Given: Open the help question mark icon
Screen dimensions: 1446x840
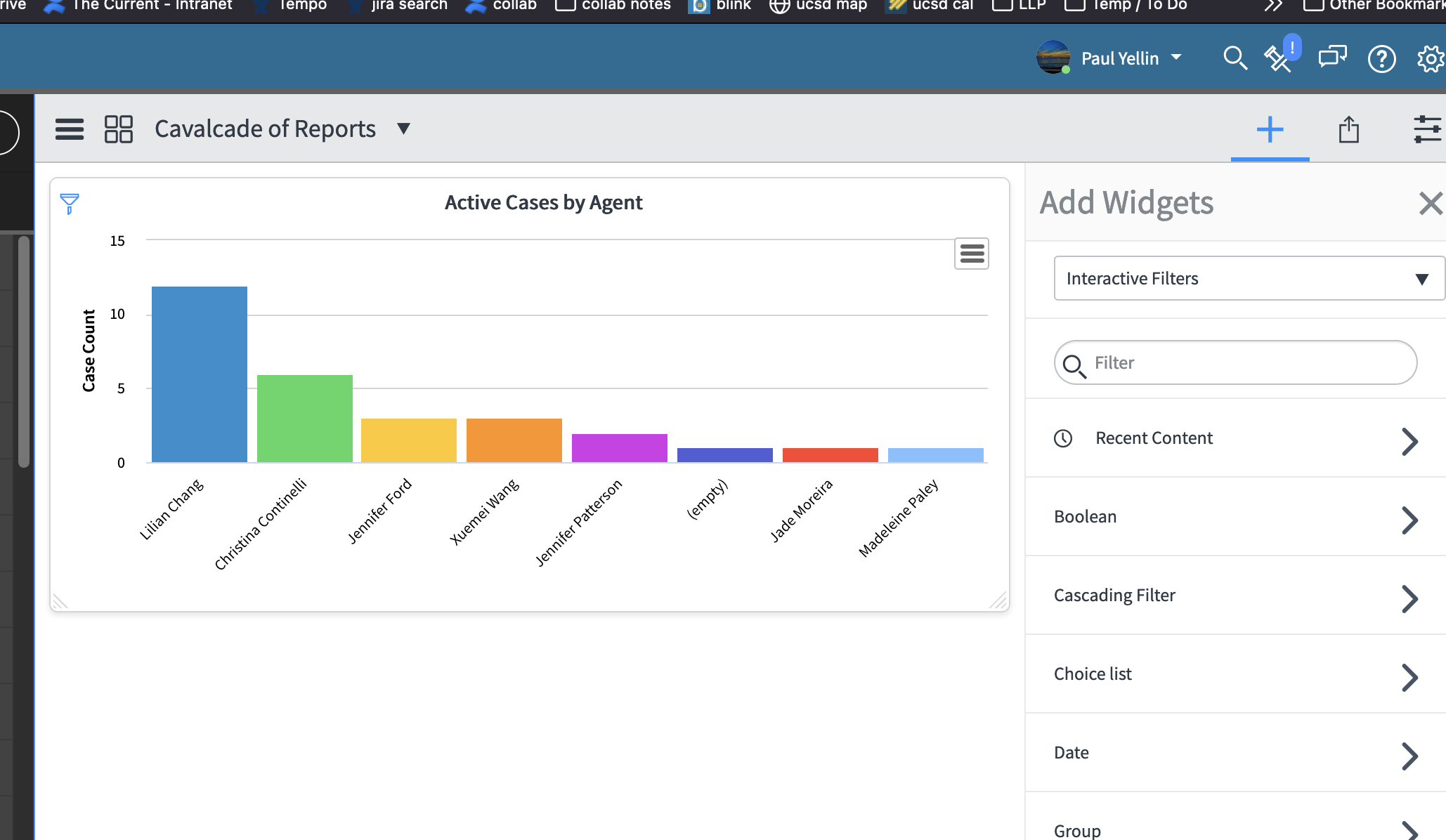Looking at the screenshot, I should [x=1381, y=59].
